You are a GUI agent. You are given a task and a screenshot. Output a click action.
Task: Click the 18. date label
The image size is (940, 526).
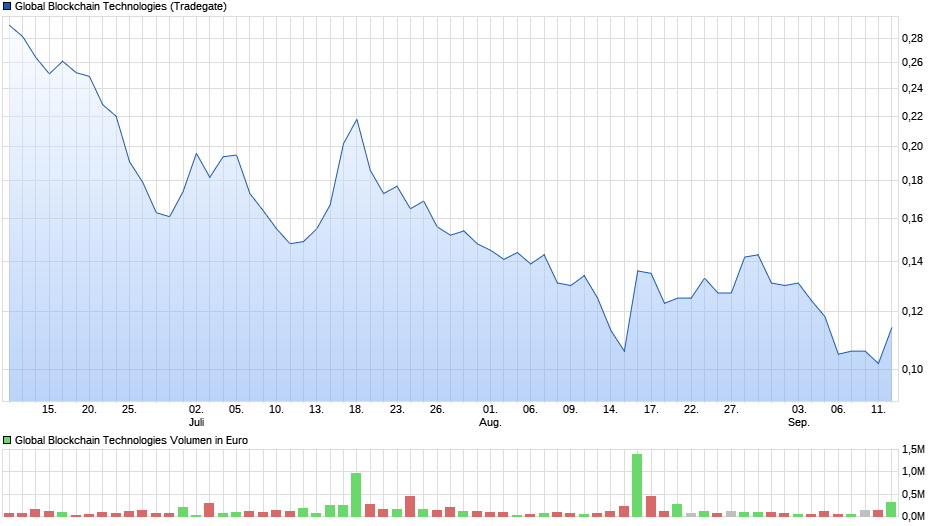(x=356, y=410)
